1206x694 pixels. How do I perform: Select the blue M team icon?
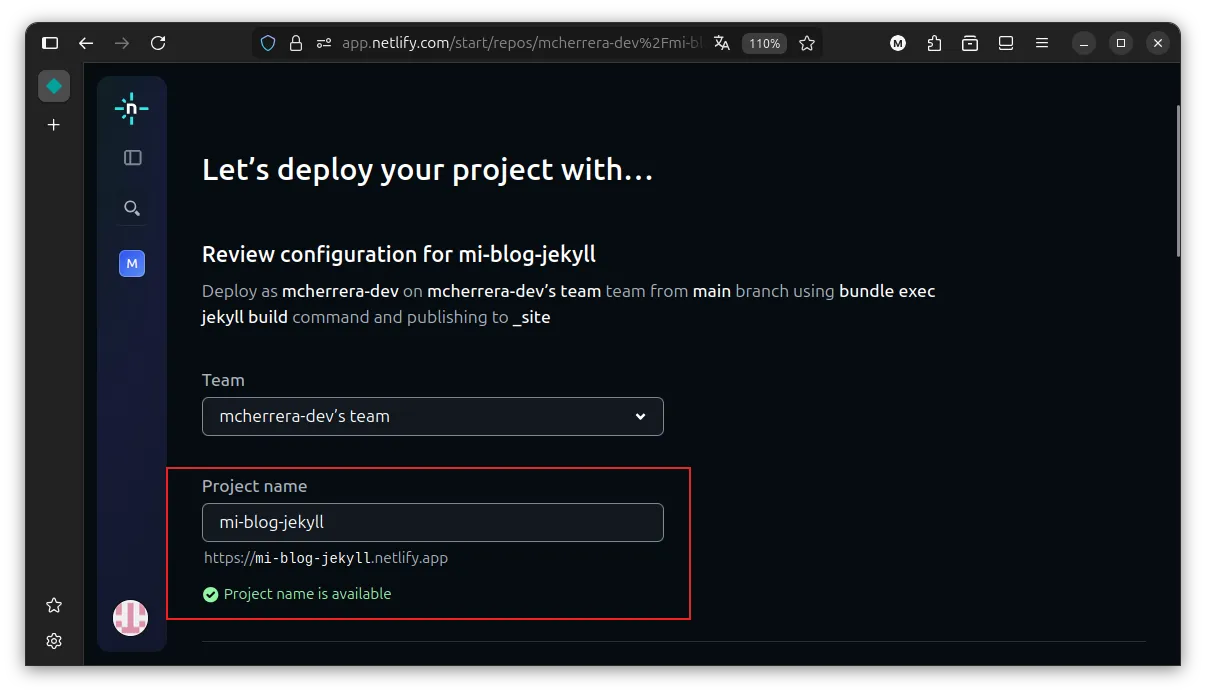[x=132, y=264]
